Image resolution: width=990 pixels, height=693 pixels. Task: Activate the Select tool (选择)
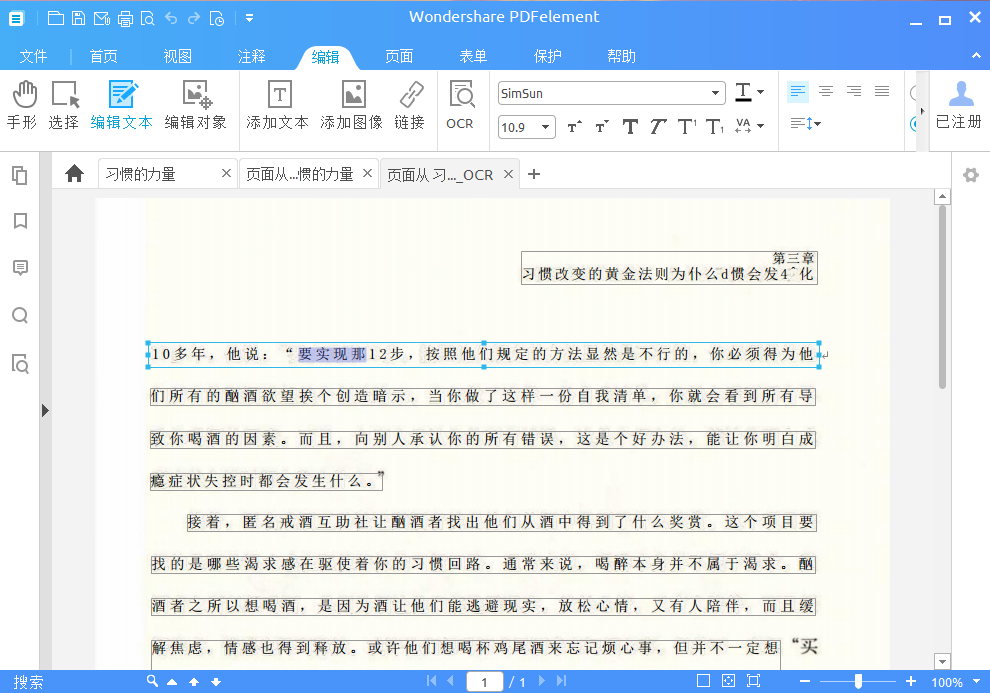[x=64, y=105]
